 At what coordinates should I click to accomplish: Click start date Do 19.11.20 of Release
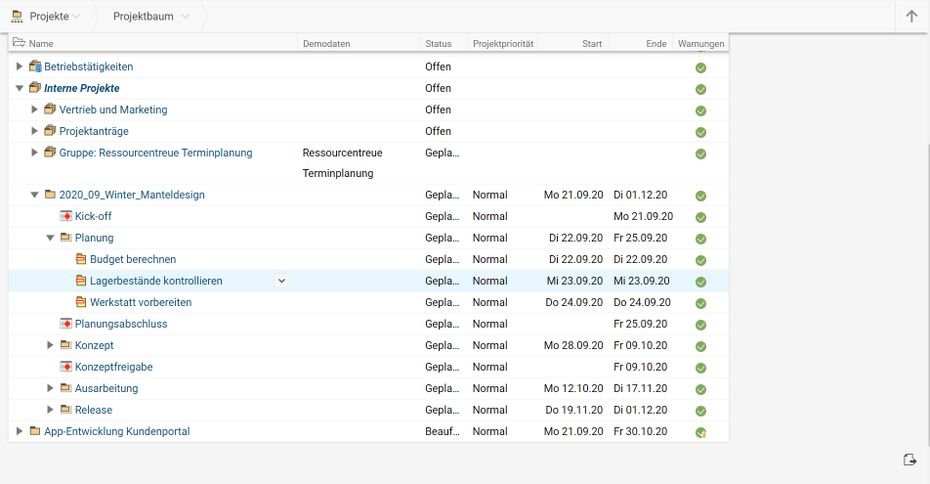[574, 409]
